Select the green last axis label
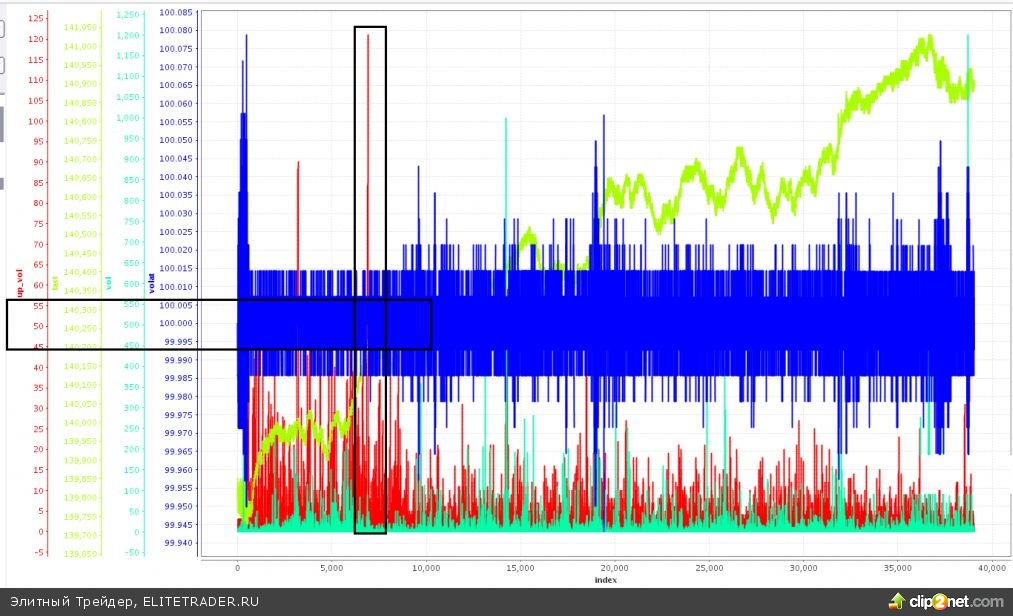Screen dimensions: 1013x616 [56, 283]
